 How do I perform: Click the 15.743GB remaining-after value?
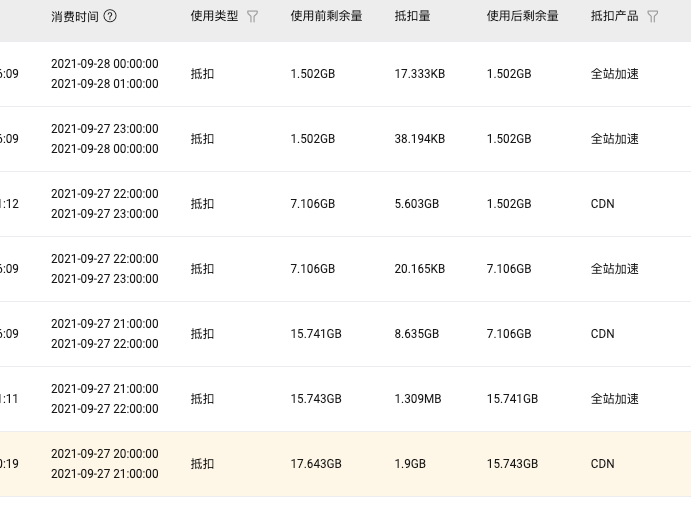512,464
